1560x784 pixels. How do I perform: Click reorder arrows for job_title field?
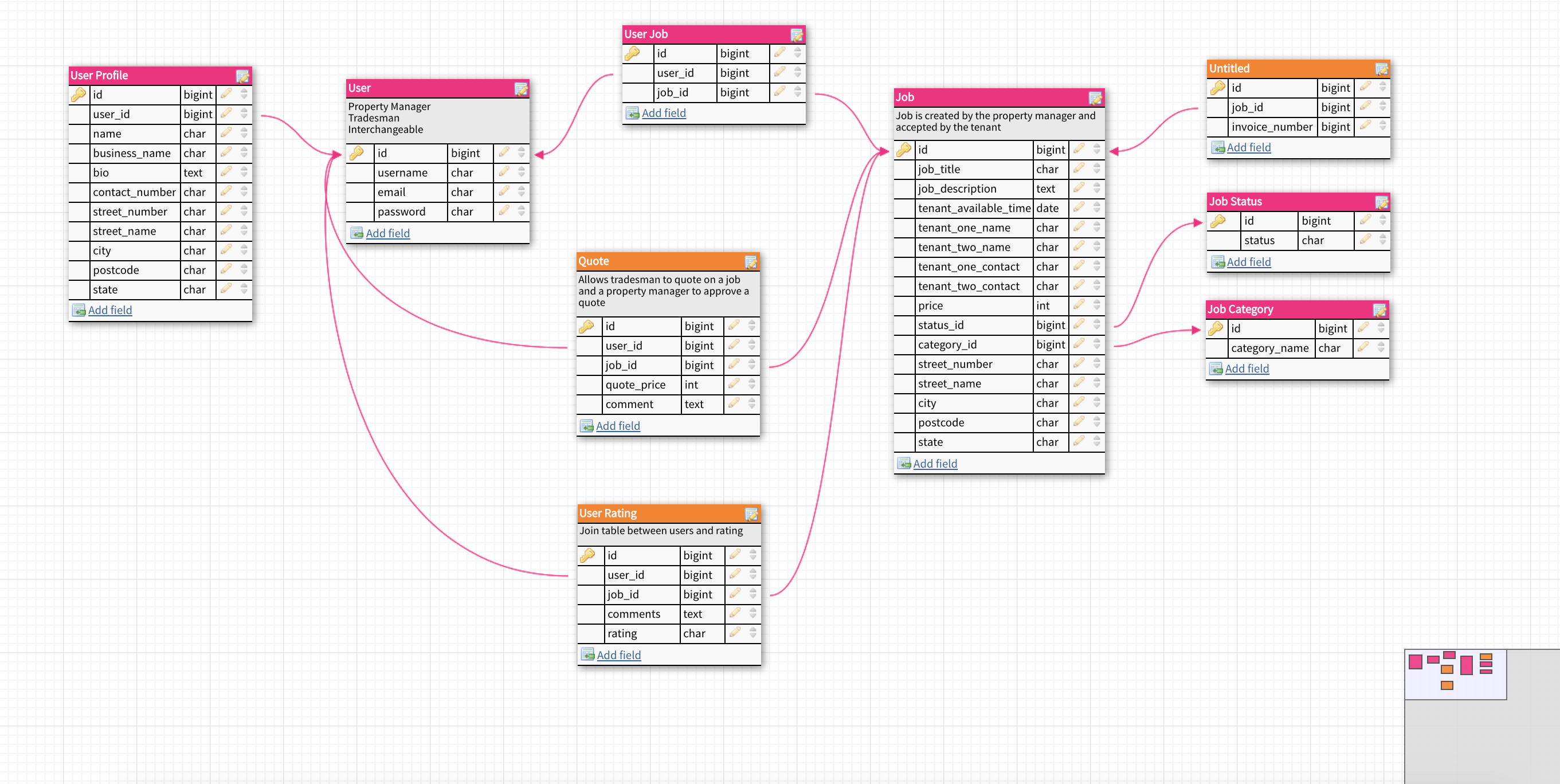pos(1097,169)
